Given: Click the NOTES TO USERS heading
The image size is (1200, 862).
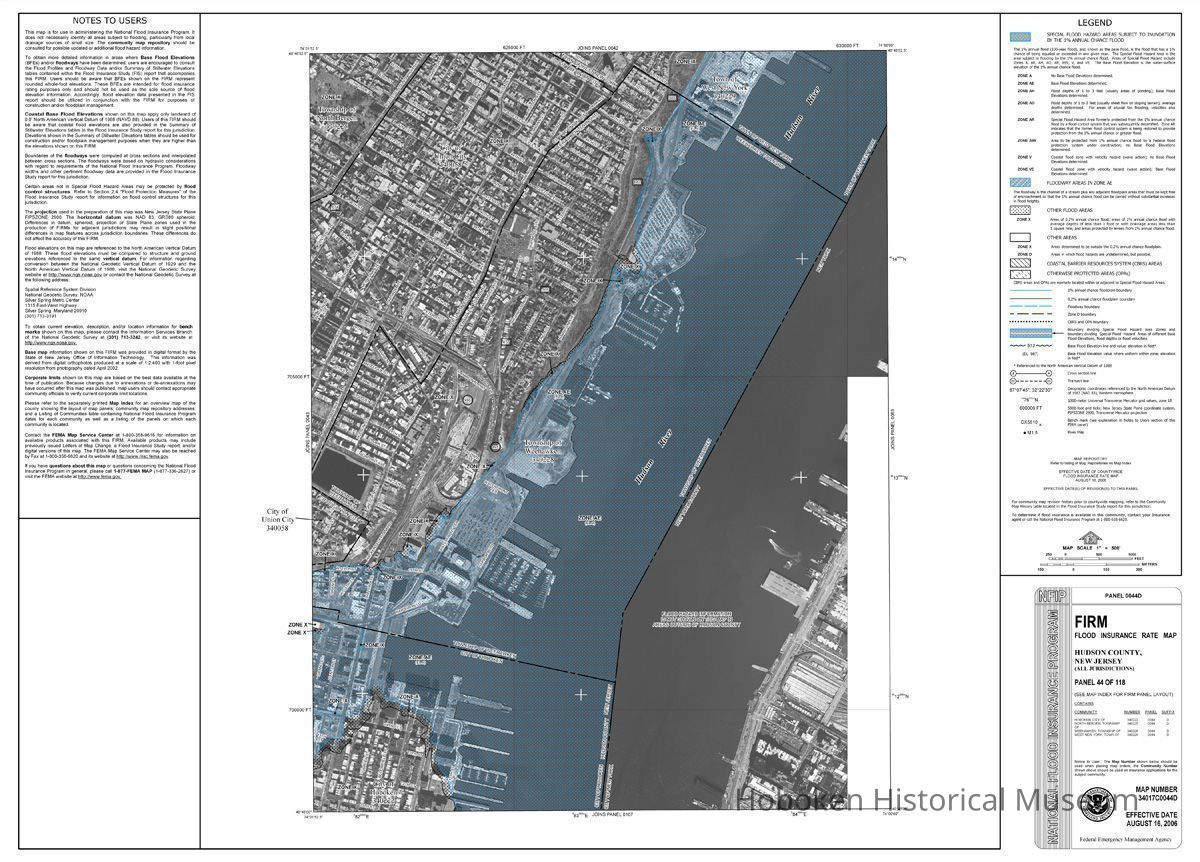Looking at the screenshot, I should (109, 22).
